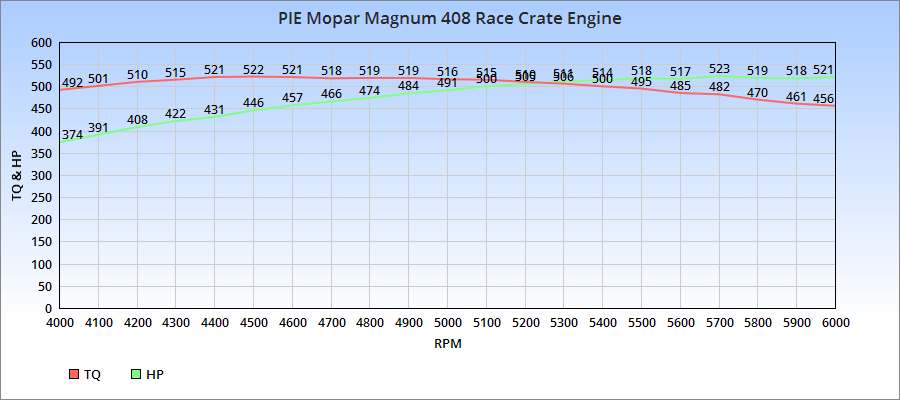
Task: Select the 250 y-axis tick label
Action: point(43,197)
